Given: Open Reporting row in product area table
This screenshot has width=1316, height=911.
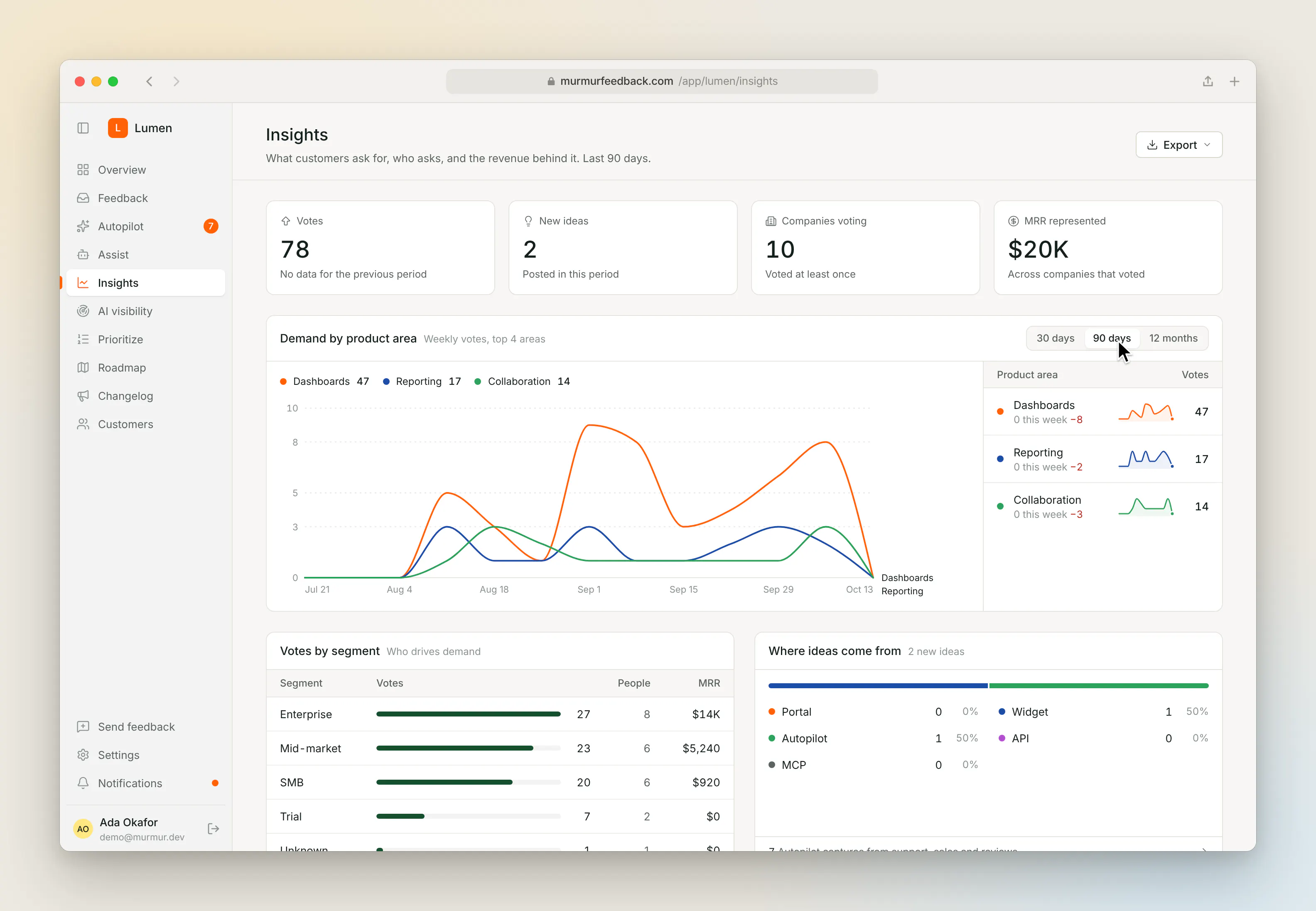Looking at the screenshot, I should [x=1102, y=459].
